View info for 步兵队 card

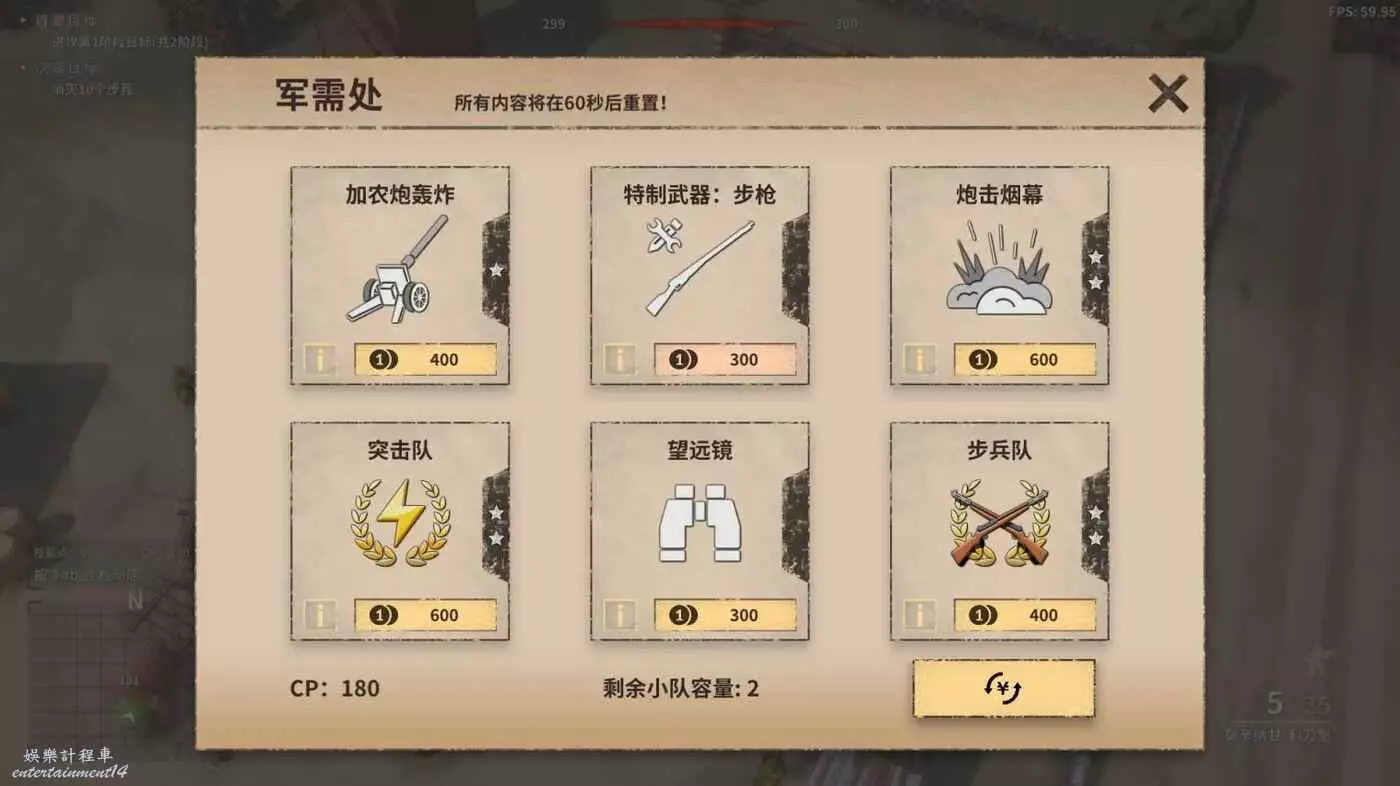920,615
